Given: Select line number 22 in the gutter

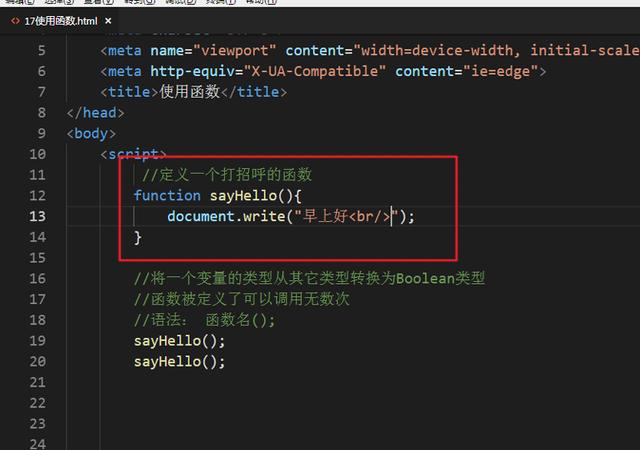Looking at the screenshot, I should point(38,403).
